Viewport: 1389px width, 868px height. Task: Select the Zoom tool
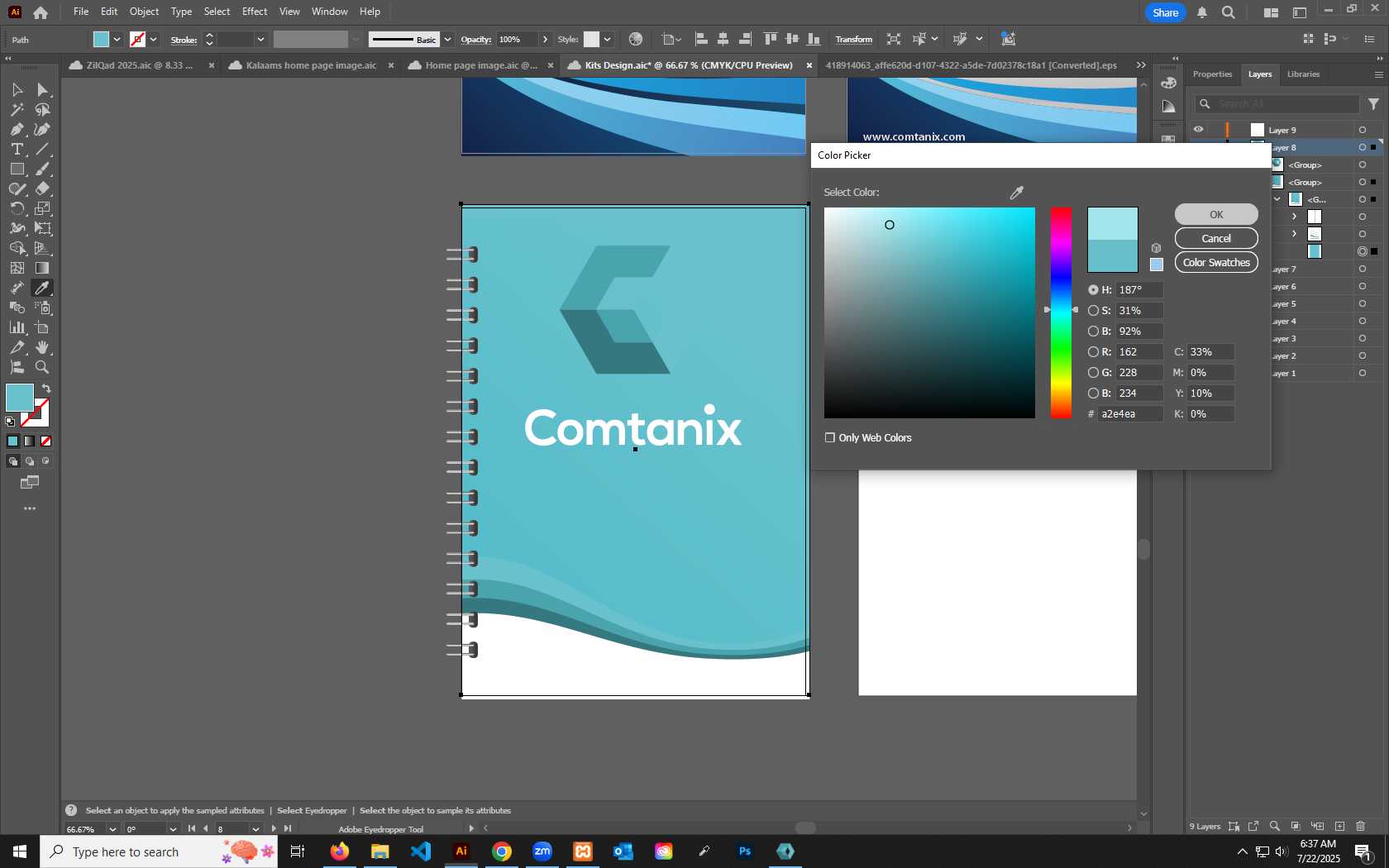(42, 367)
